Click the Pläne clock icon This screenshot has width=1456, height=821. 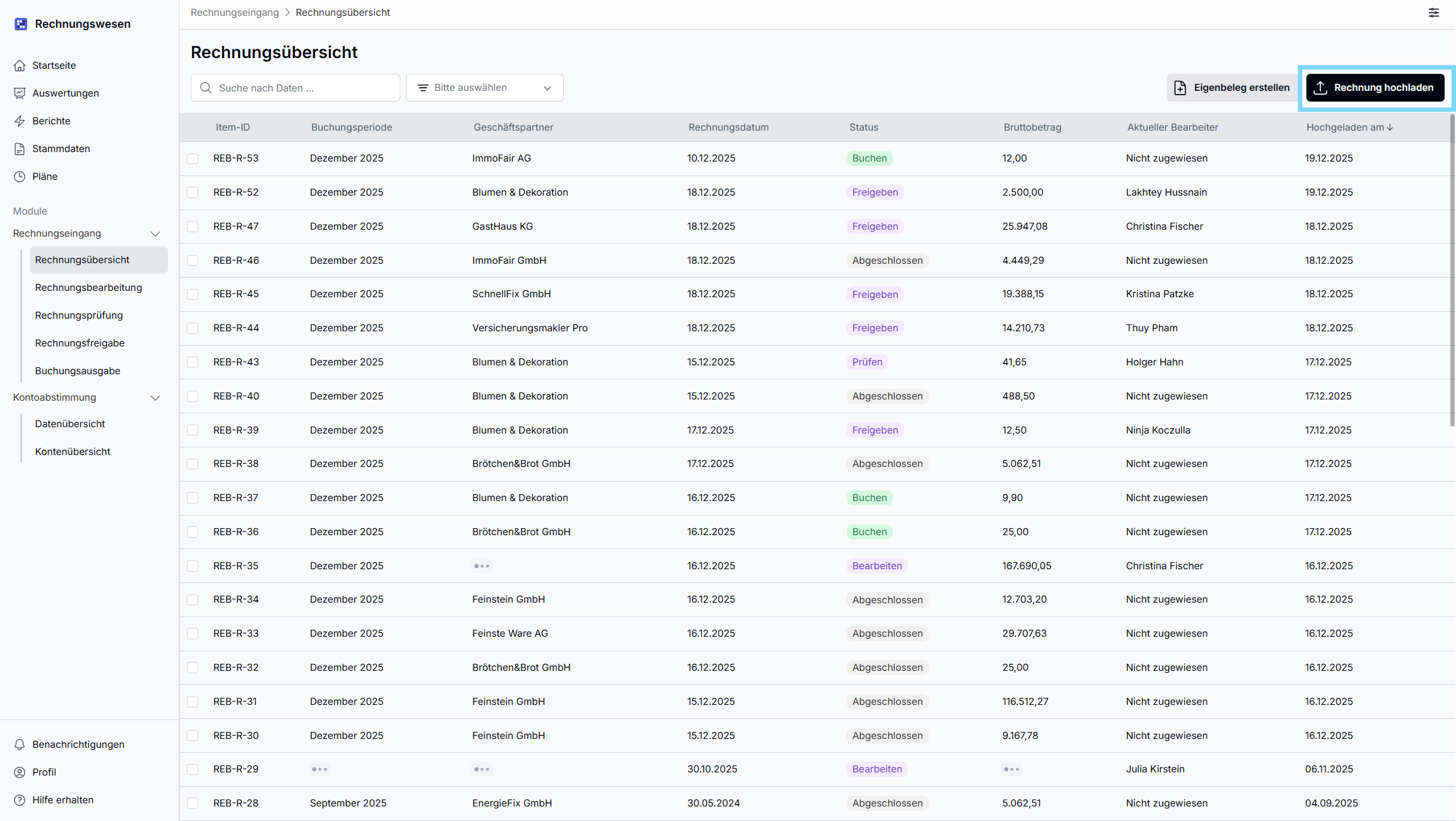click(x=20, y=177)
